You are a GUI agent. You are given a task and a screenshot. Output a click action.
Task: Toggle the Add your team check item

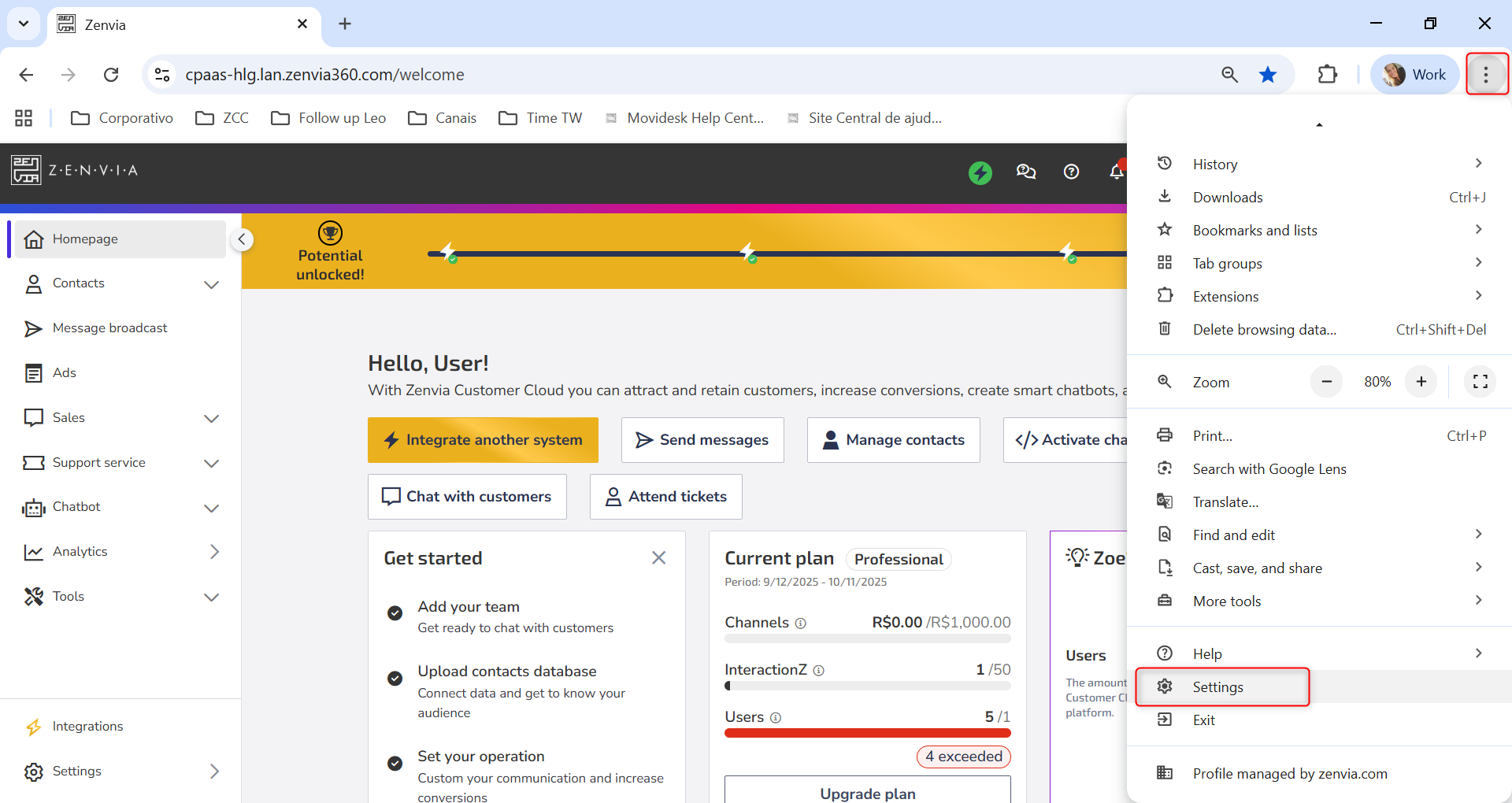click(x=395, y=613)
